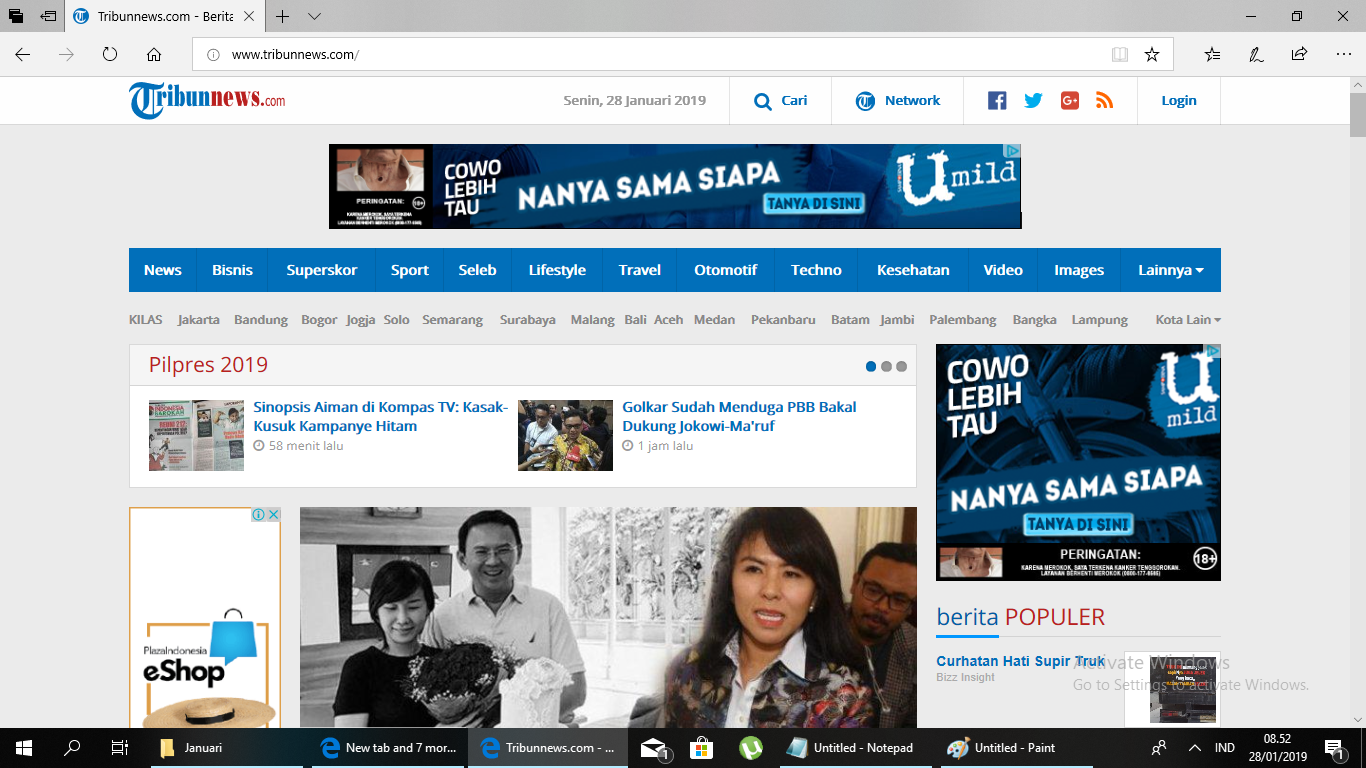Open Golkar article thumbnail image
The height and width of the screenshot is (768, 1366).
pos(565,435)
